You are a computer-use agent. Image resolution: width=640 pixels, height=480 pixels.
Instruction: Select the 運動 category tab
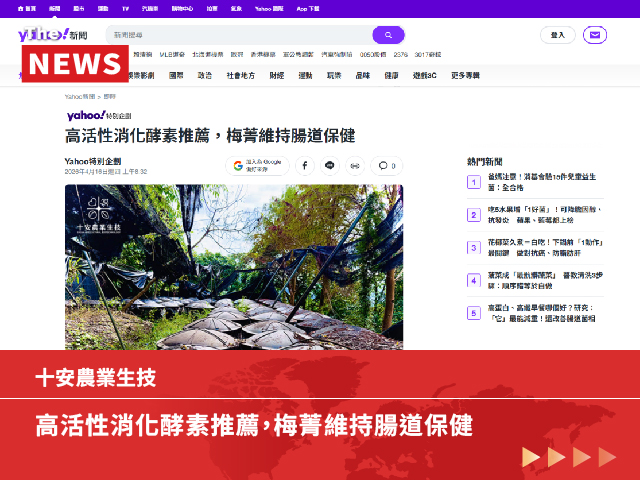[305, 75]
